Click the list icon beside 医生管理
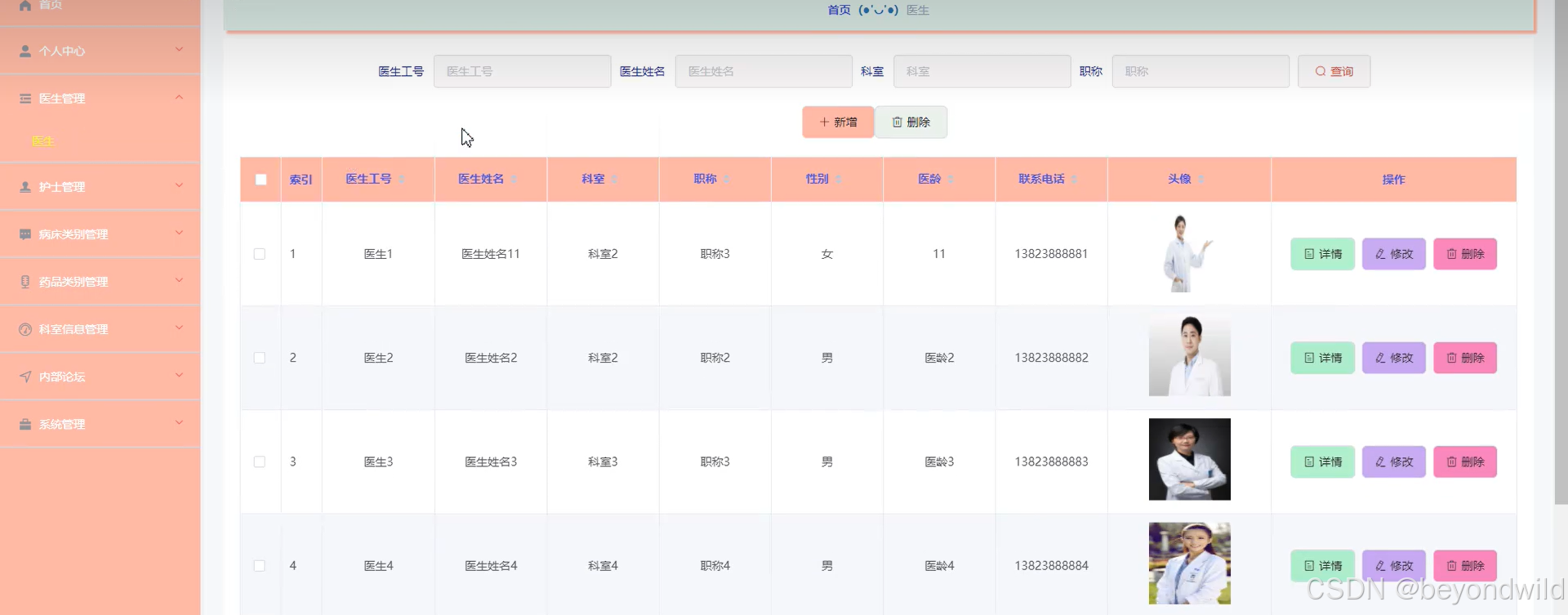Screen dimensions: 1568x615 coord(25,98)
